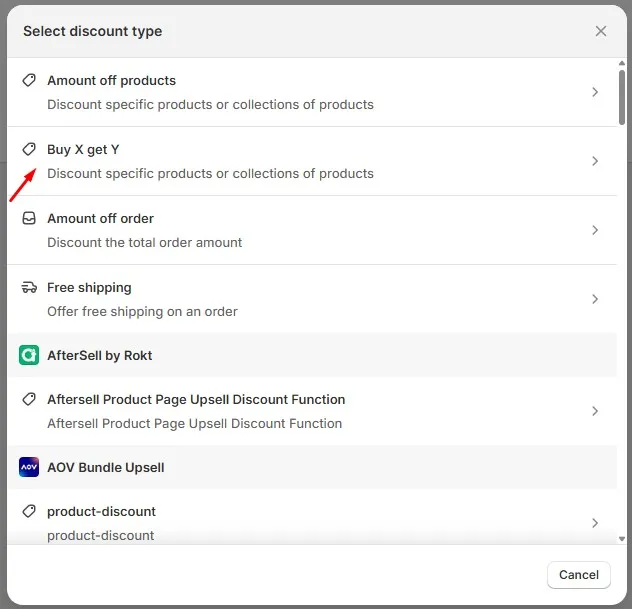Select the Amount off products discount type
Image resolution: width=632 pixels, height=609 pixels.
[x=312, y=92]
